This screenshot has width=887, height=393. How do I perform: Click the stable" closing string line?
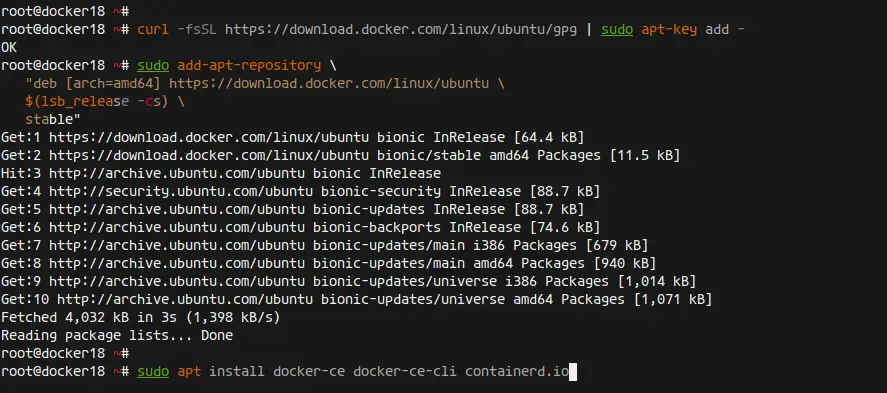(53, 119)
